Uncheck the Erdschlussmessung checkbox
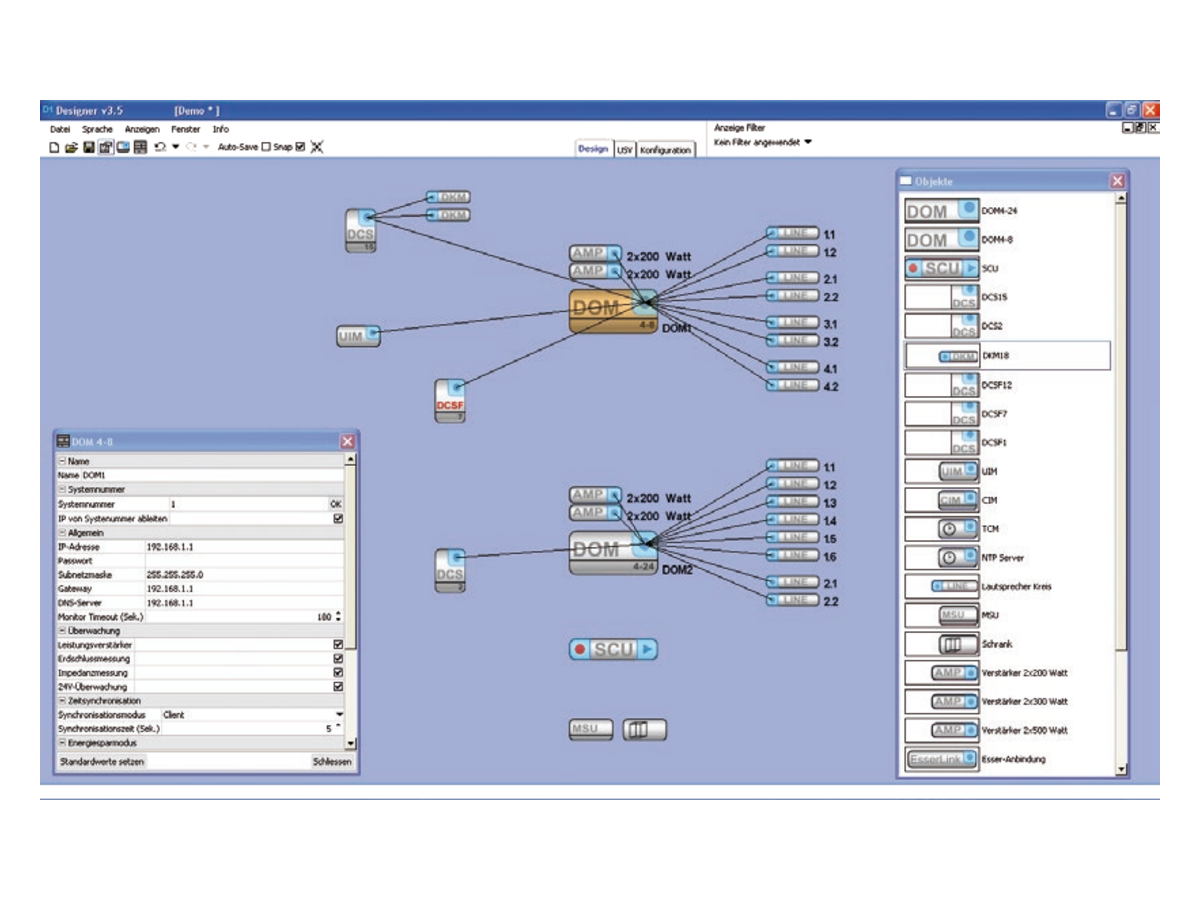Viewport: 1200px width, 900px height. pos(338,659)
